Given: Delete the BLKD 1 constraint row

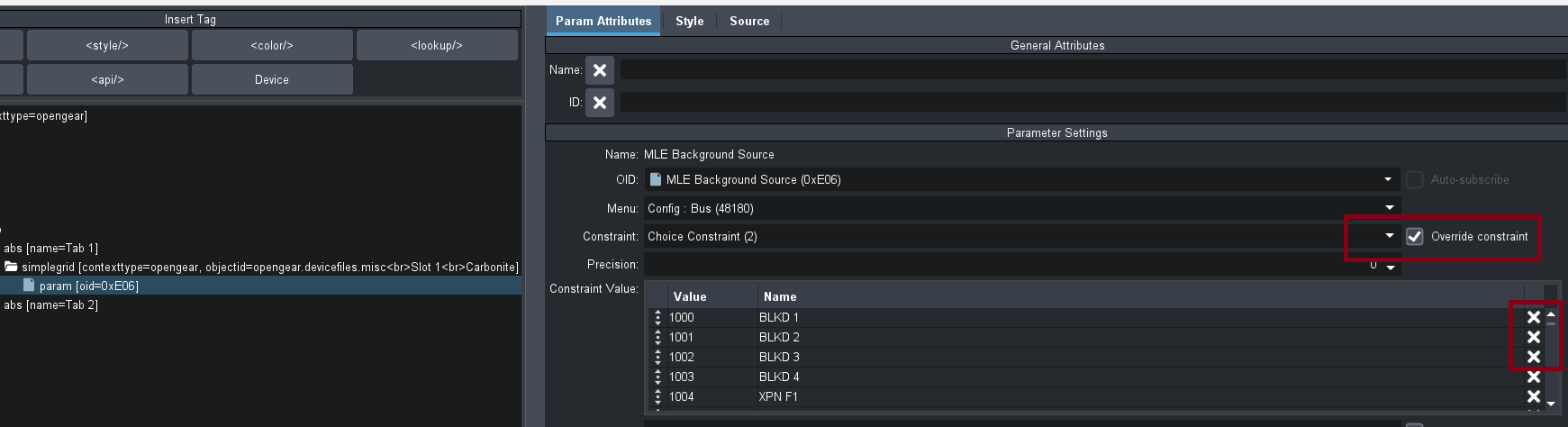Looking at the screenshot, I should pos(1533,317).
